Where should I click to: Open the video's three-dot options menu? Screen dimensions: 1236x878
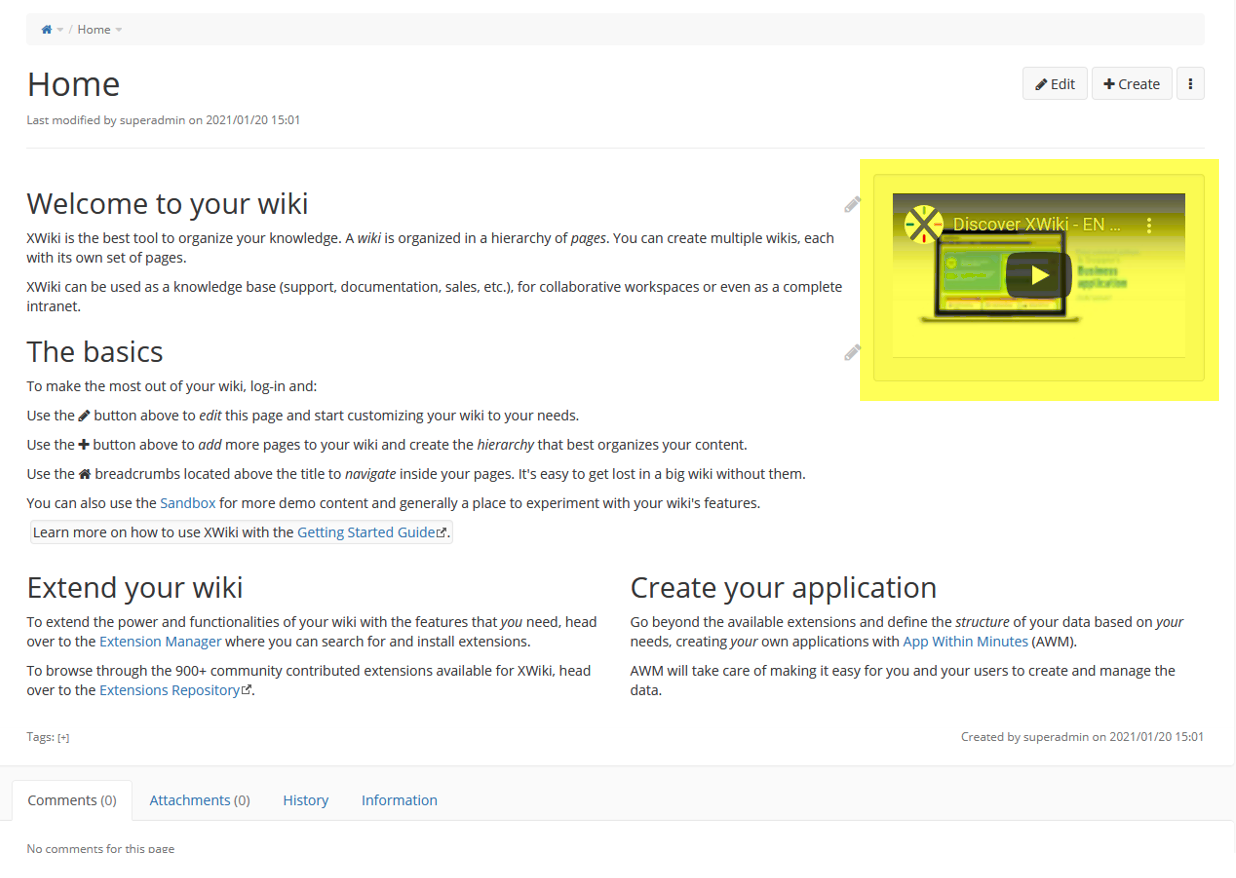click(1149, 226)
